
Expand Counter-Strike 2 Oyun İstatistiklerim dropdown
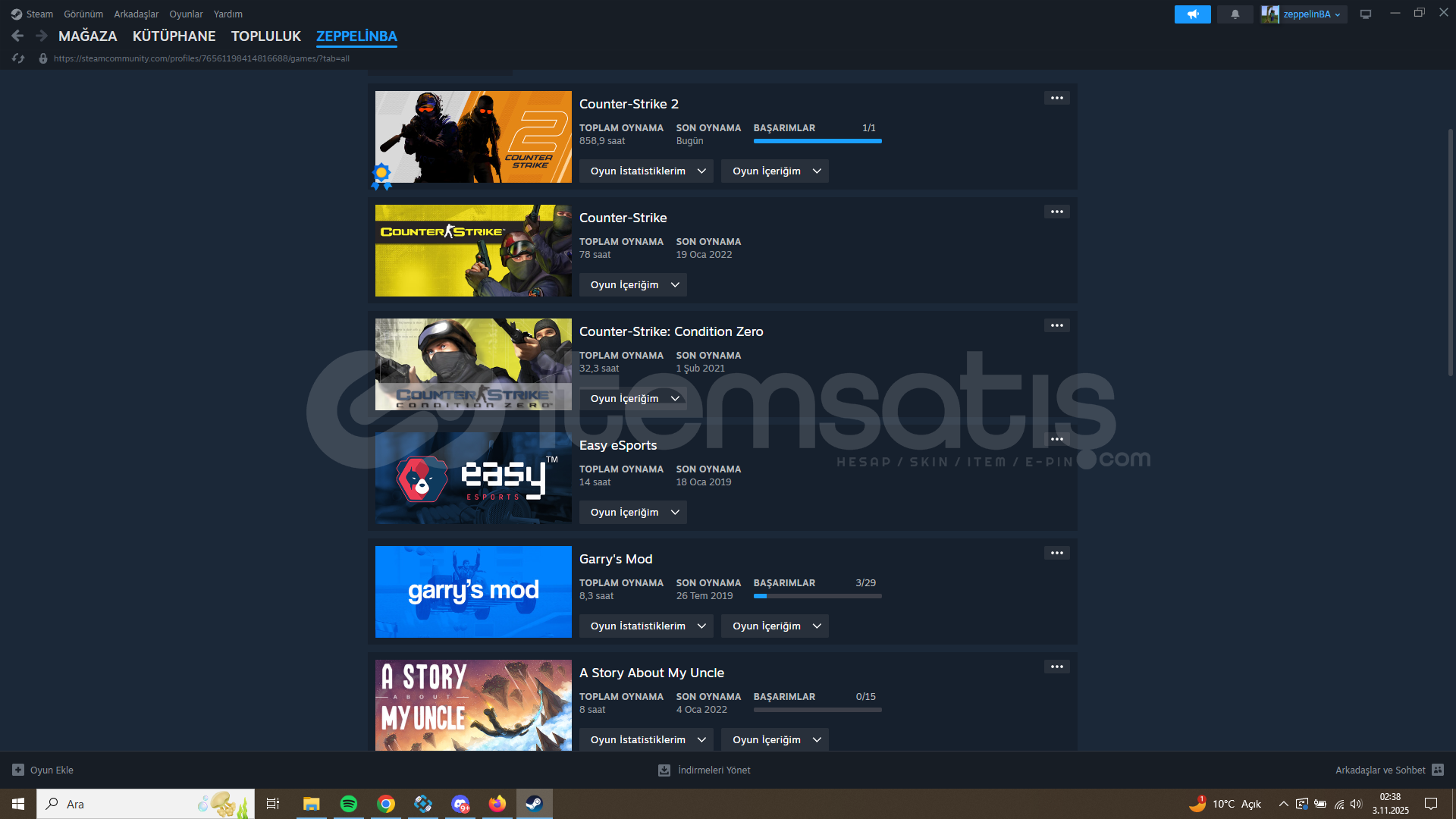pos(647,171)
